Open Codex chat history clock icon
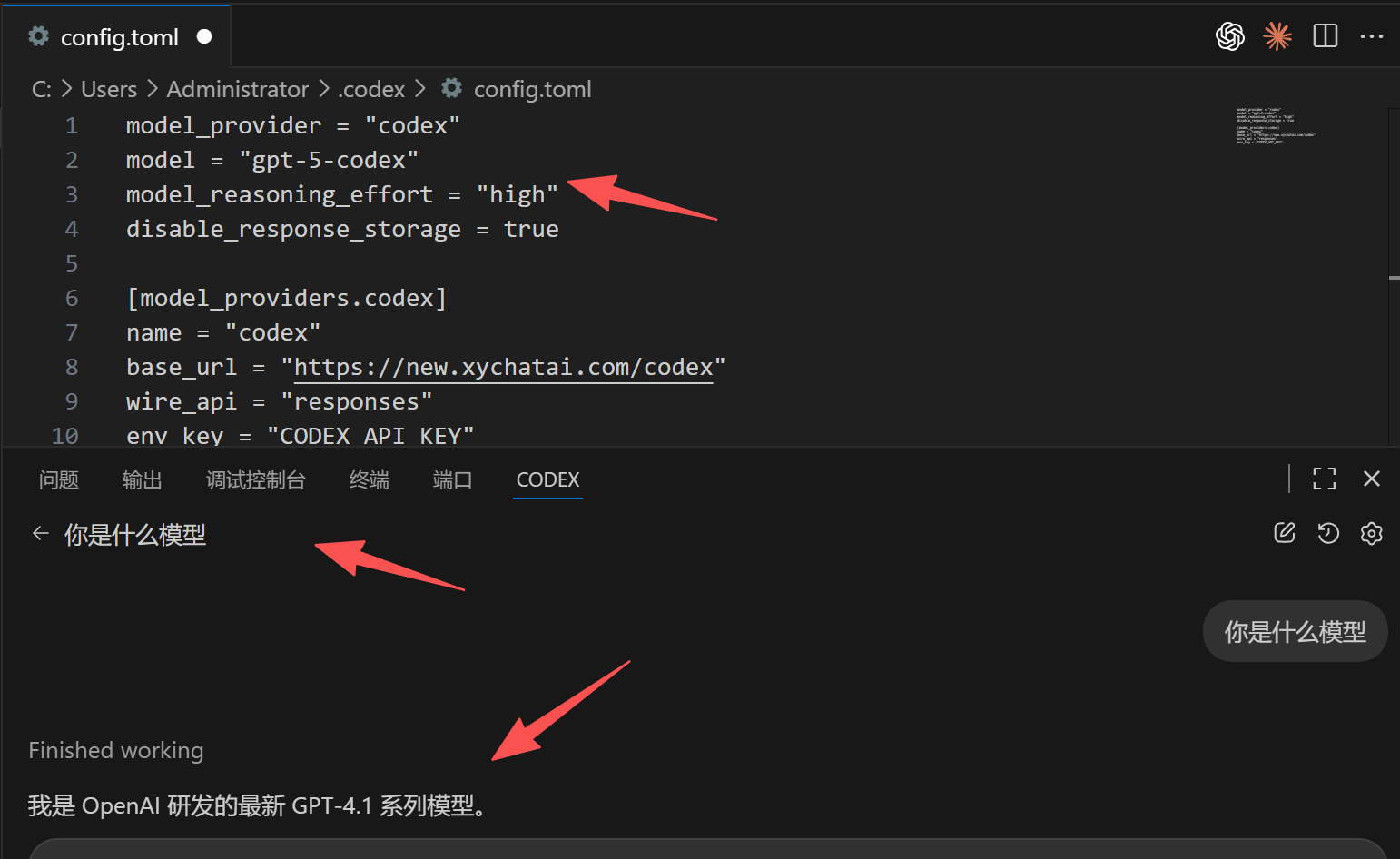Screen dimensions: 1400x859 point(1328,533)
